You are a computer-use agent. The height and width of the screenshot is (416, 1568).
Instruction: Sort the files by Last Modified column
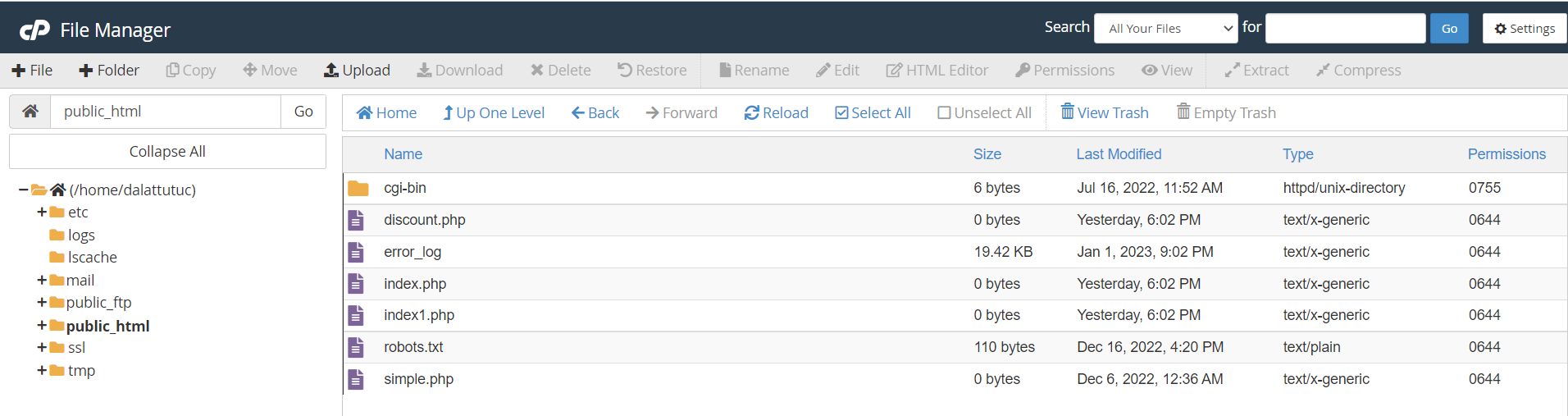tap(1119, 154)
